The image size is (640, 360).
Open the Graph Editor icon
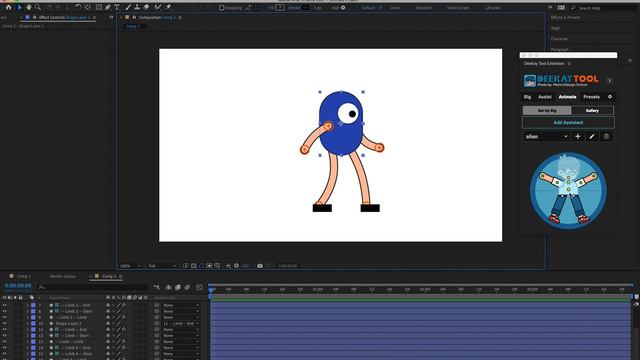(x=199, y=287)
